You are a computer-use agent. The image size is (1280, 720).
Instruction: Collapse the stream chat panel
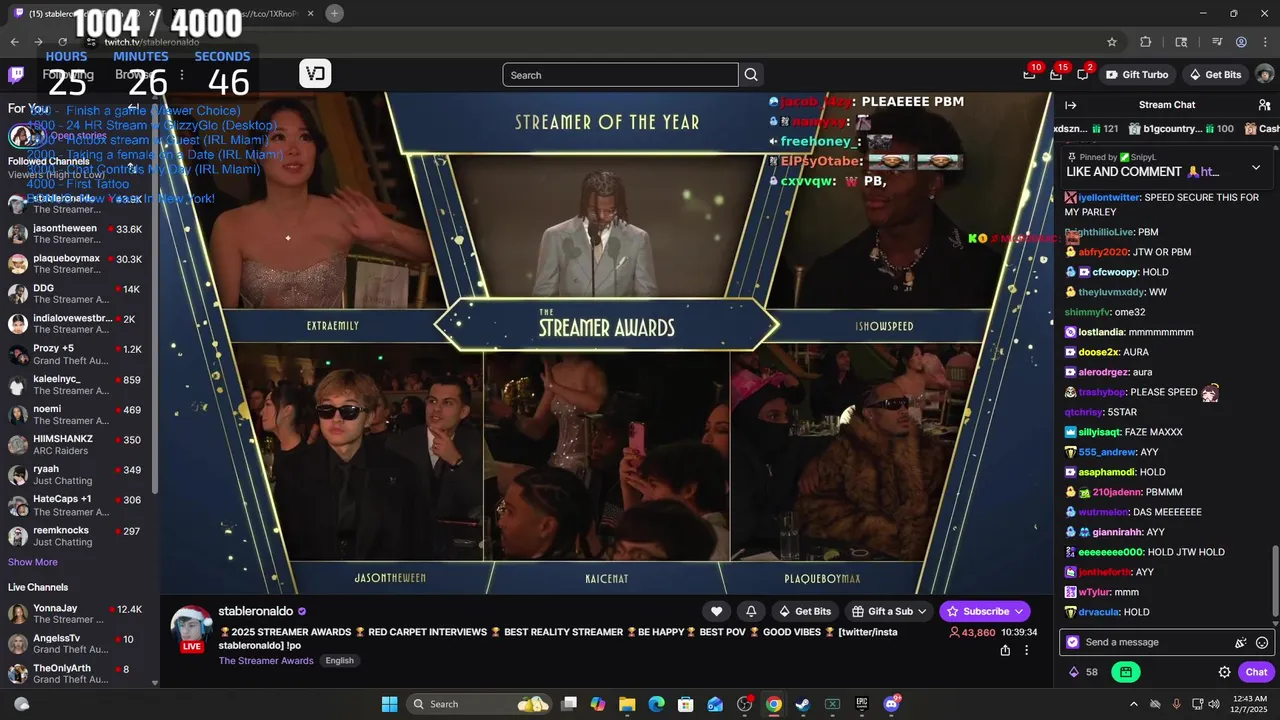coord(1070,105)
